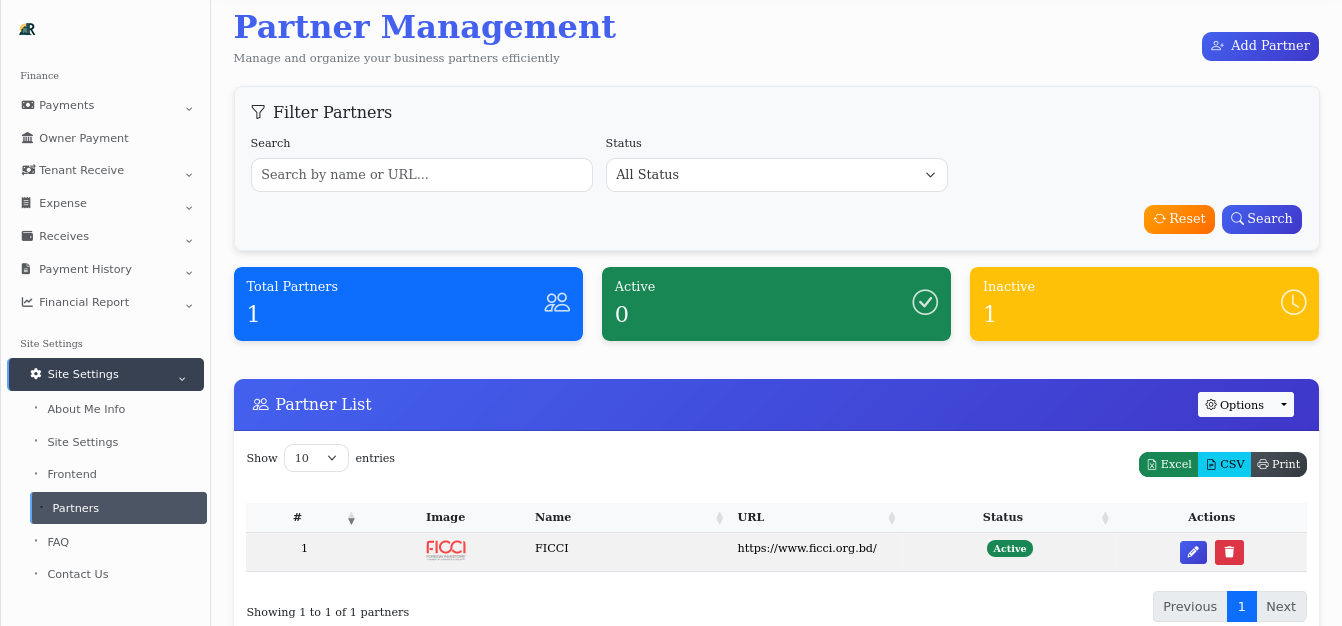Click the Search partners input field

click(x=421, y=175)
